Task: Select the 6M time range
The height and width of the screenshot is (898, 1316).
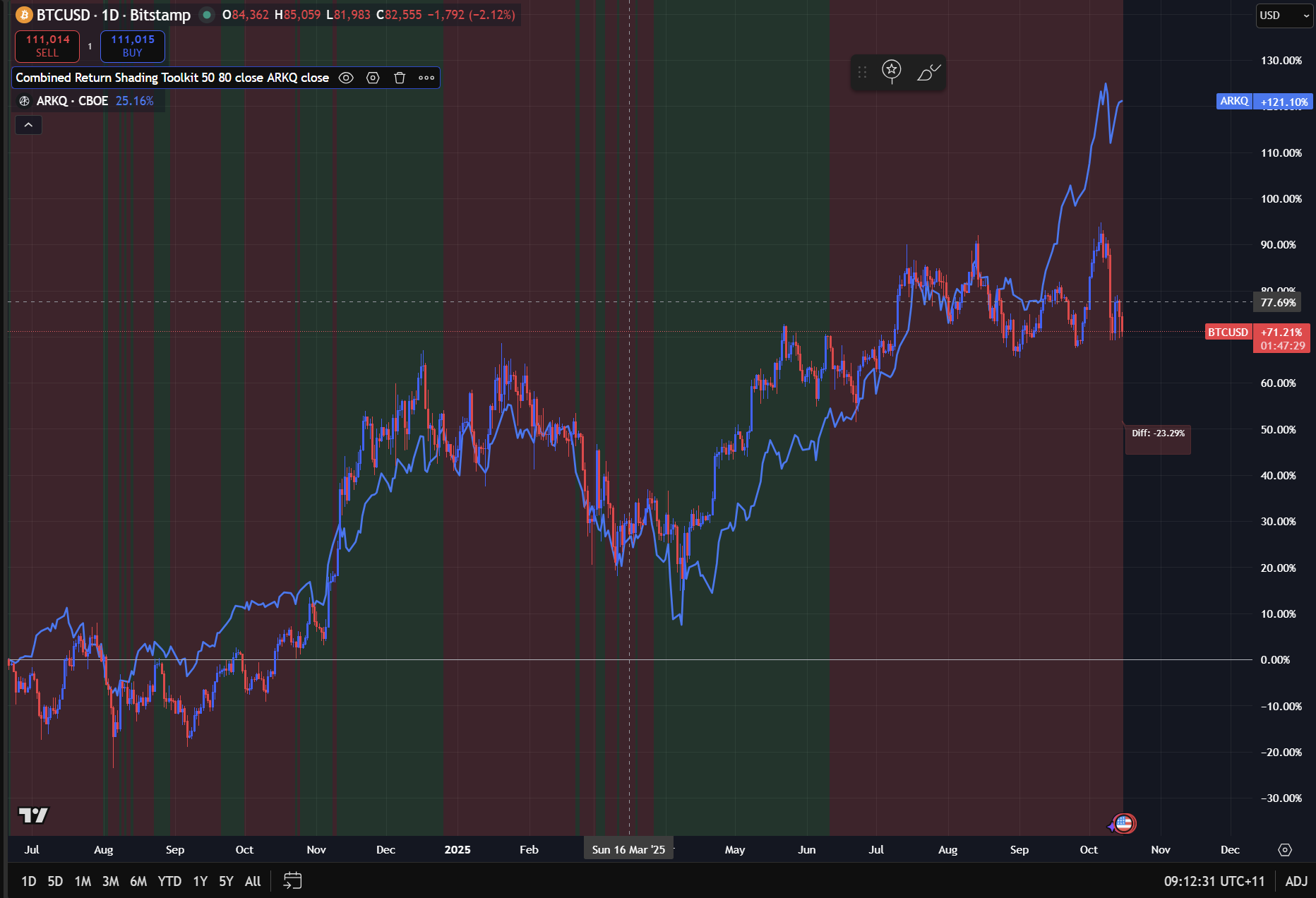Action: click(138, 881)
